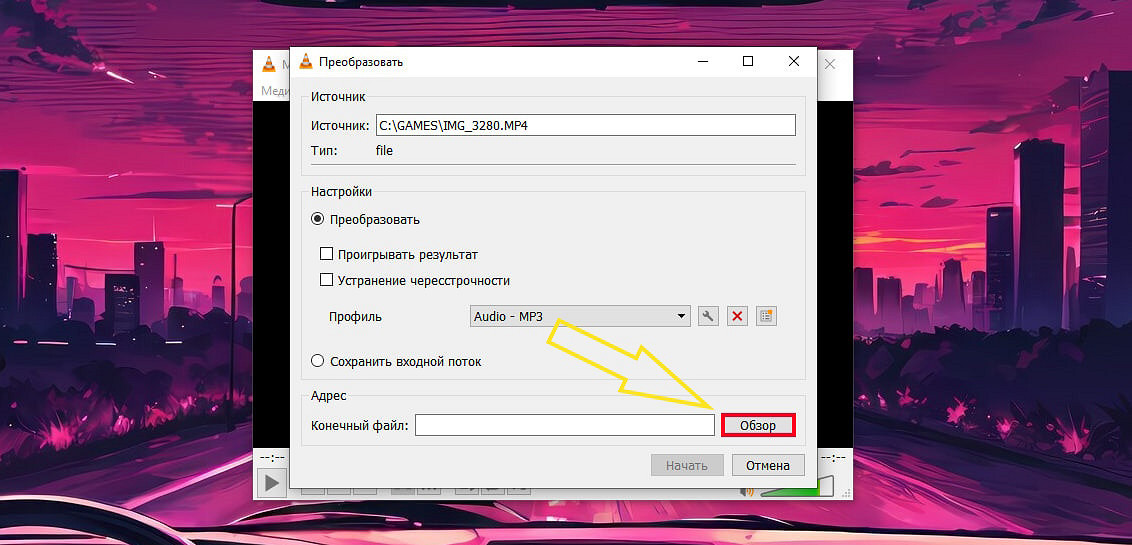Click the Обзор browse button
Viewport: 1132px width, 545px height.
coord(758,425)
